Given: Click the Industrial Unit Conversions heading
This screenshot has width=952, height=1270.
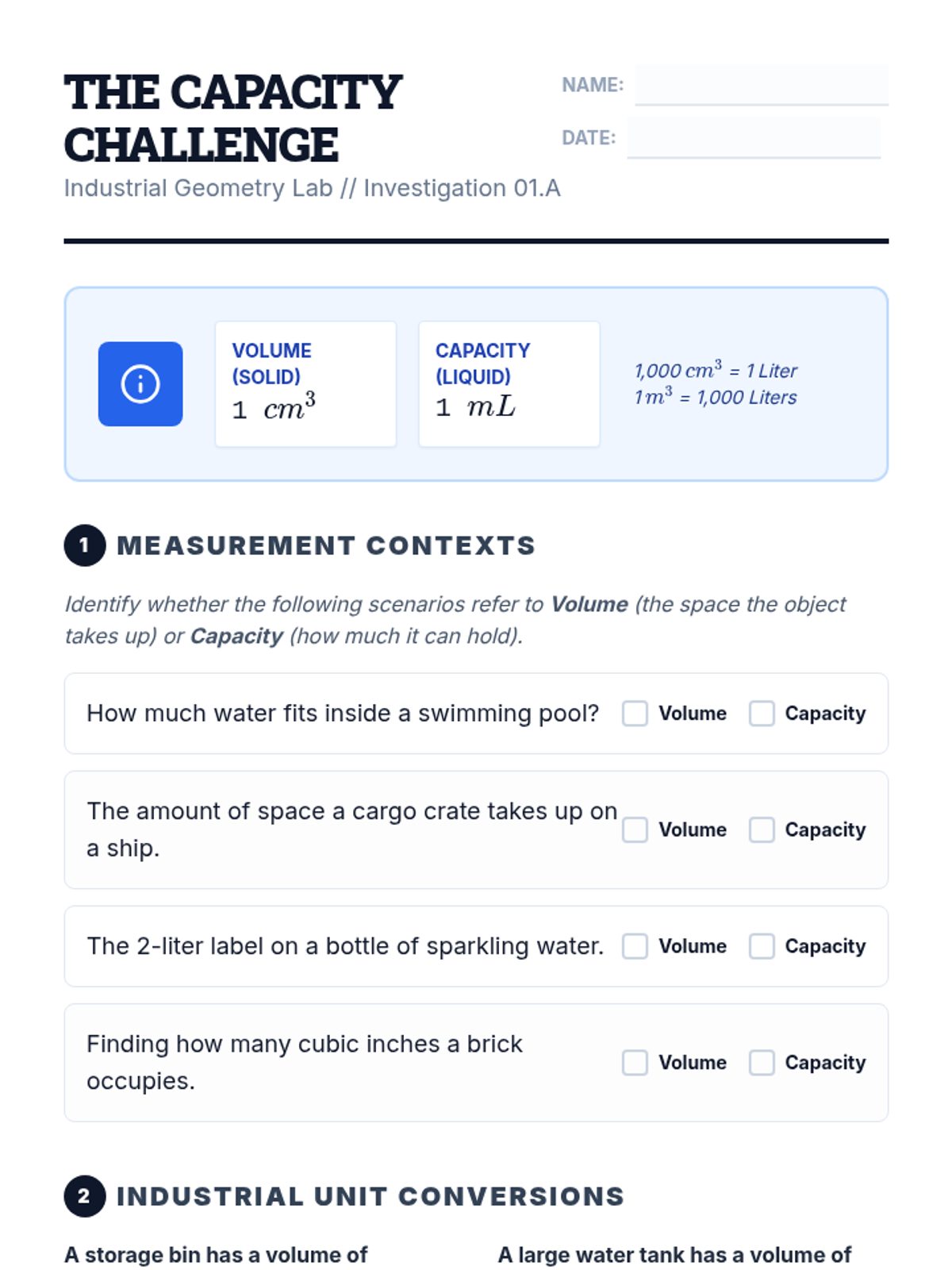Looking at the screenshot, I should click(370, 1197).
